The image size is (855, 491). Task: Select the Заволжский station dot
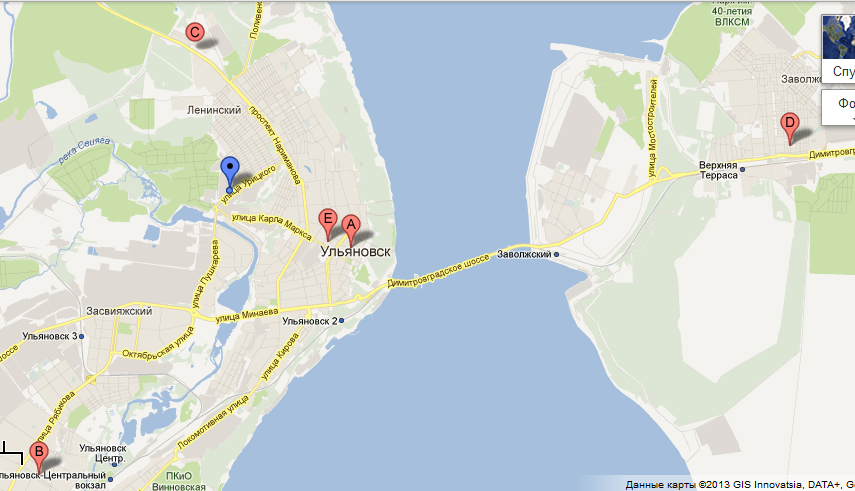(x=556, y=255)
